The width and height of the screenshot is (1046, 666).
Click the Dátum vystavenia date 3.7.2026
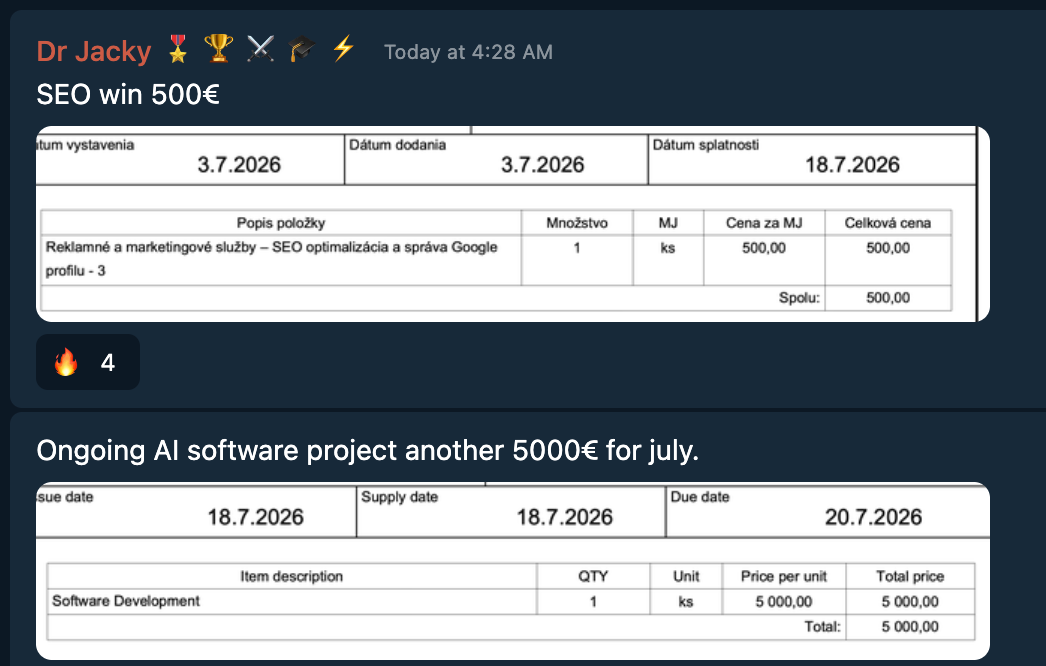pyautogui.click(x=239, y=165)
